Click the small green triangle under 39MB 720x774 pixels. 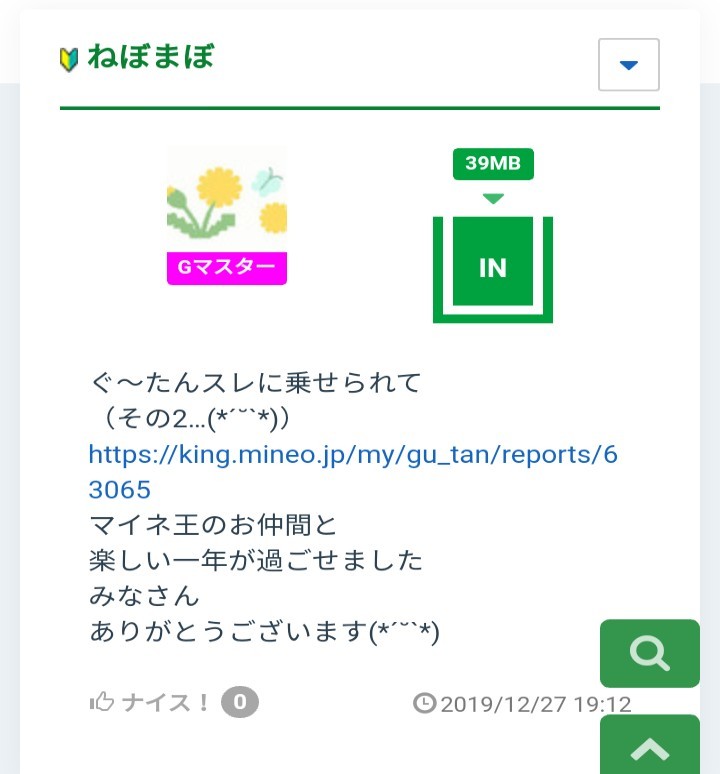pyautogui.click(x=493, y=198)
